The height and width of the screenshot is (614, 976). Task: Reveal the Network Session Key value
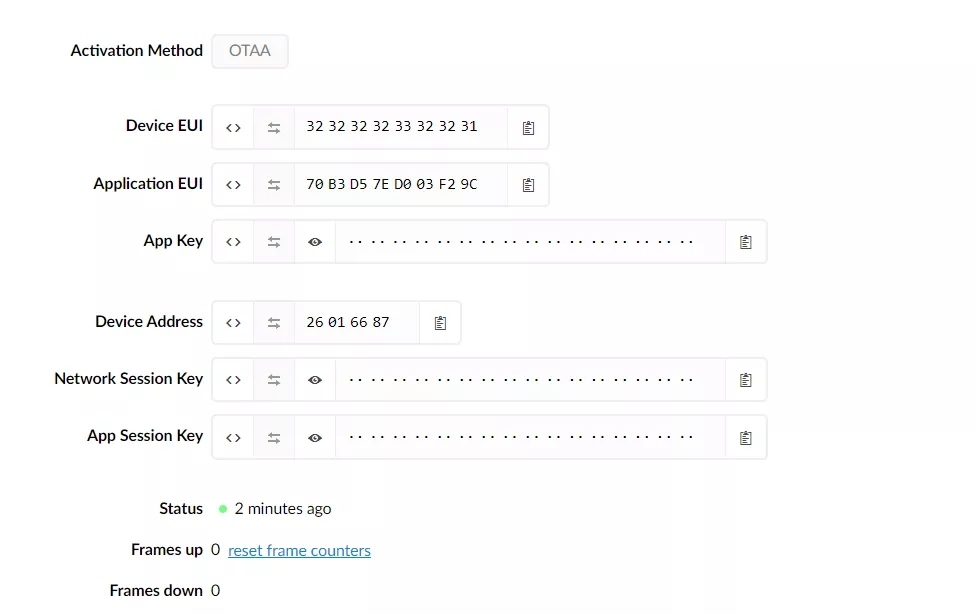pos(315,380)
